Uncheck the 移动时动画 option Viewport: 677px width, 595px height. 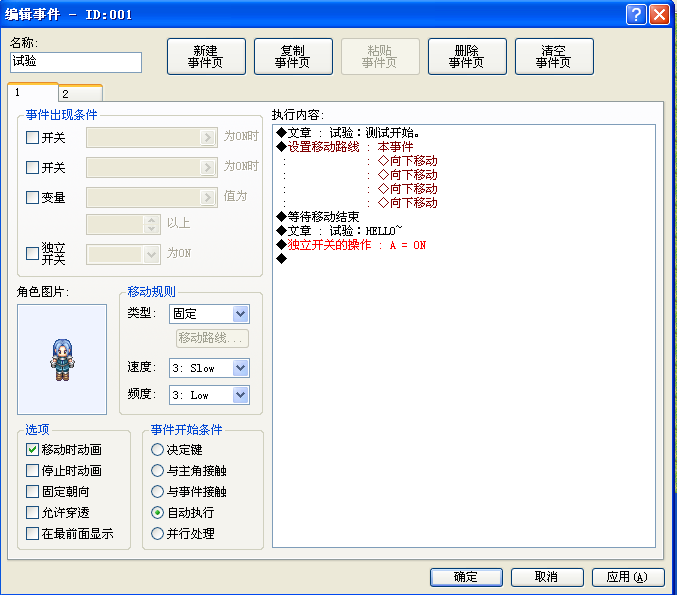[x=32, y=449]
